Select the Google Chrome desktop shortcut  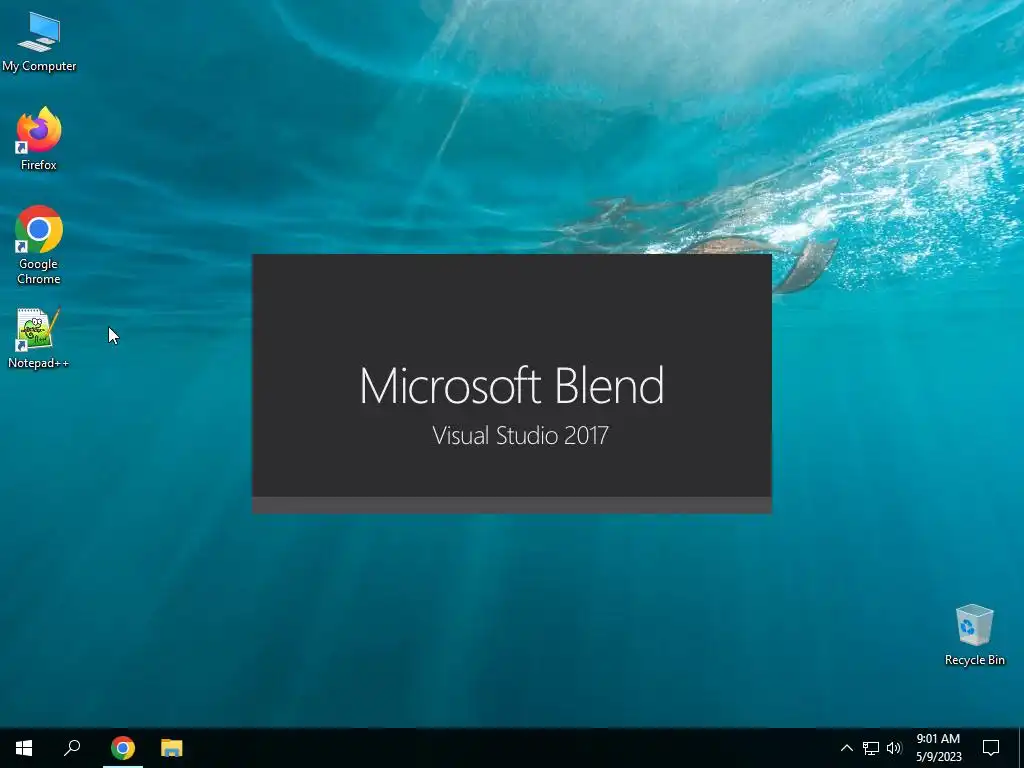pyautogui.click(x=39, y=245)
